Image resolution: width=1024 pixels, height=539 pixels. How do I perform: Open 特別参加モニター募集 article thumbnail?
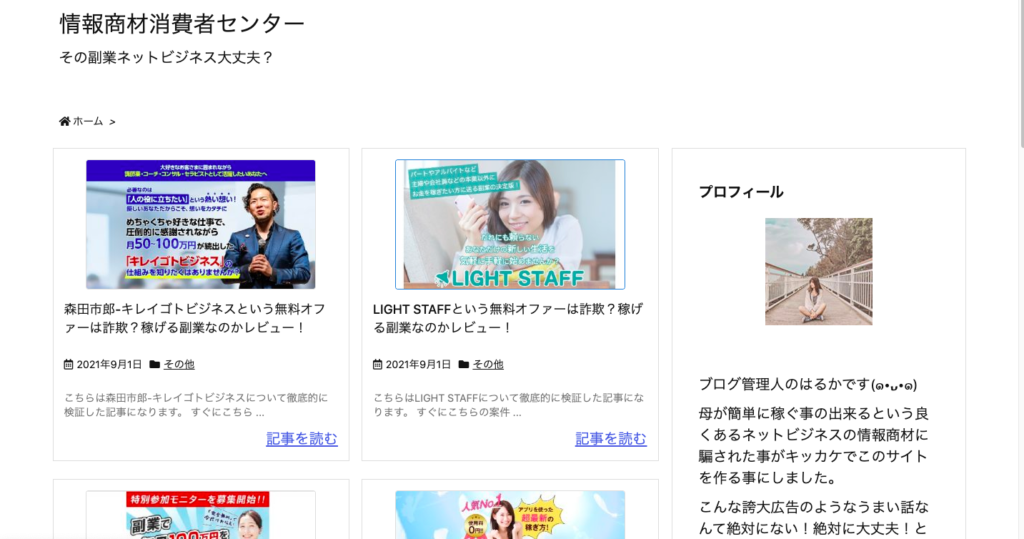[200, 515]
